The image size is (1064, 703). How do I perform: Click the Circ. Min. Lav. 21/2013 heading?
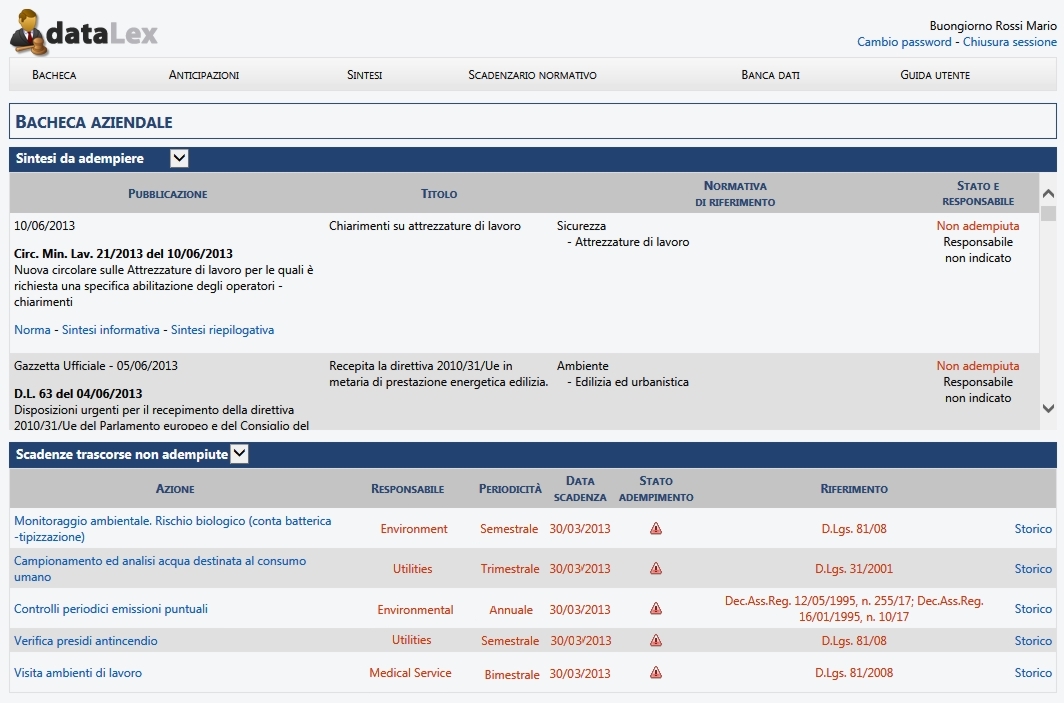coord(124,254)
